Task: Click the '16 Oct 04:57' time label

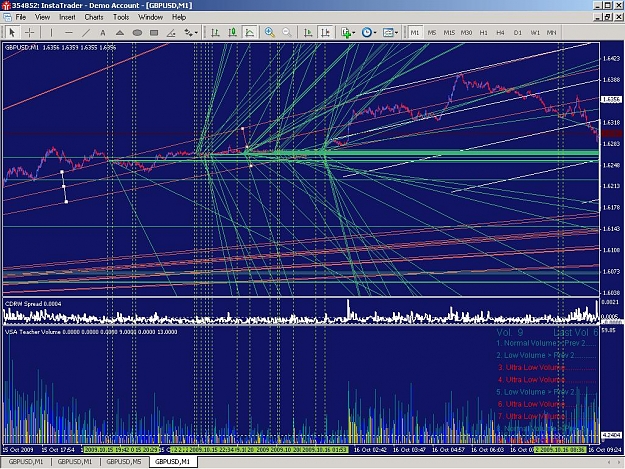Action: [x=448, y=449]
